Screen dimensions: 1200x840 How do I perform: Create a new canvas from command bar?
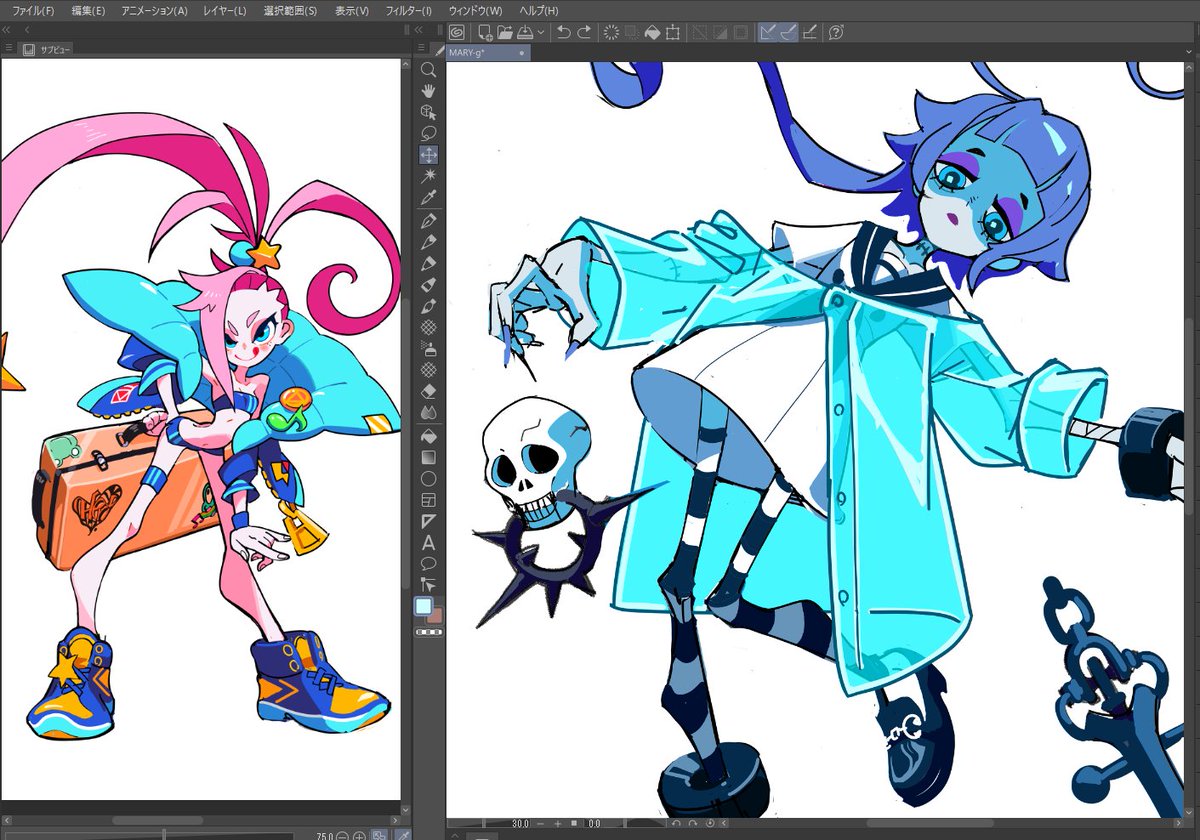coord(484,32)
